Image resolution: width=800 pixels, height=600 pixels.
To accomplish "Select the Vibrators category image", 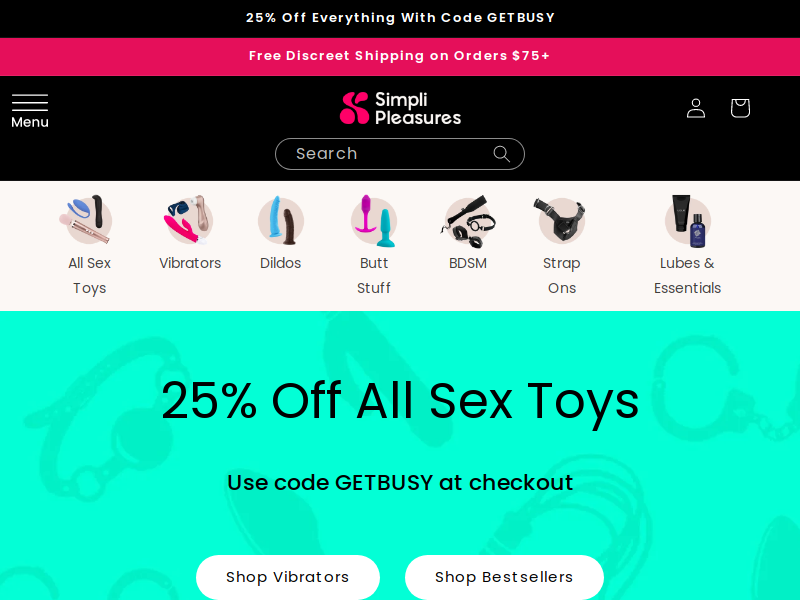I will pos(188,220).
